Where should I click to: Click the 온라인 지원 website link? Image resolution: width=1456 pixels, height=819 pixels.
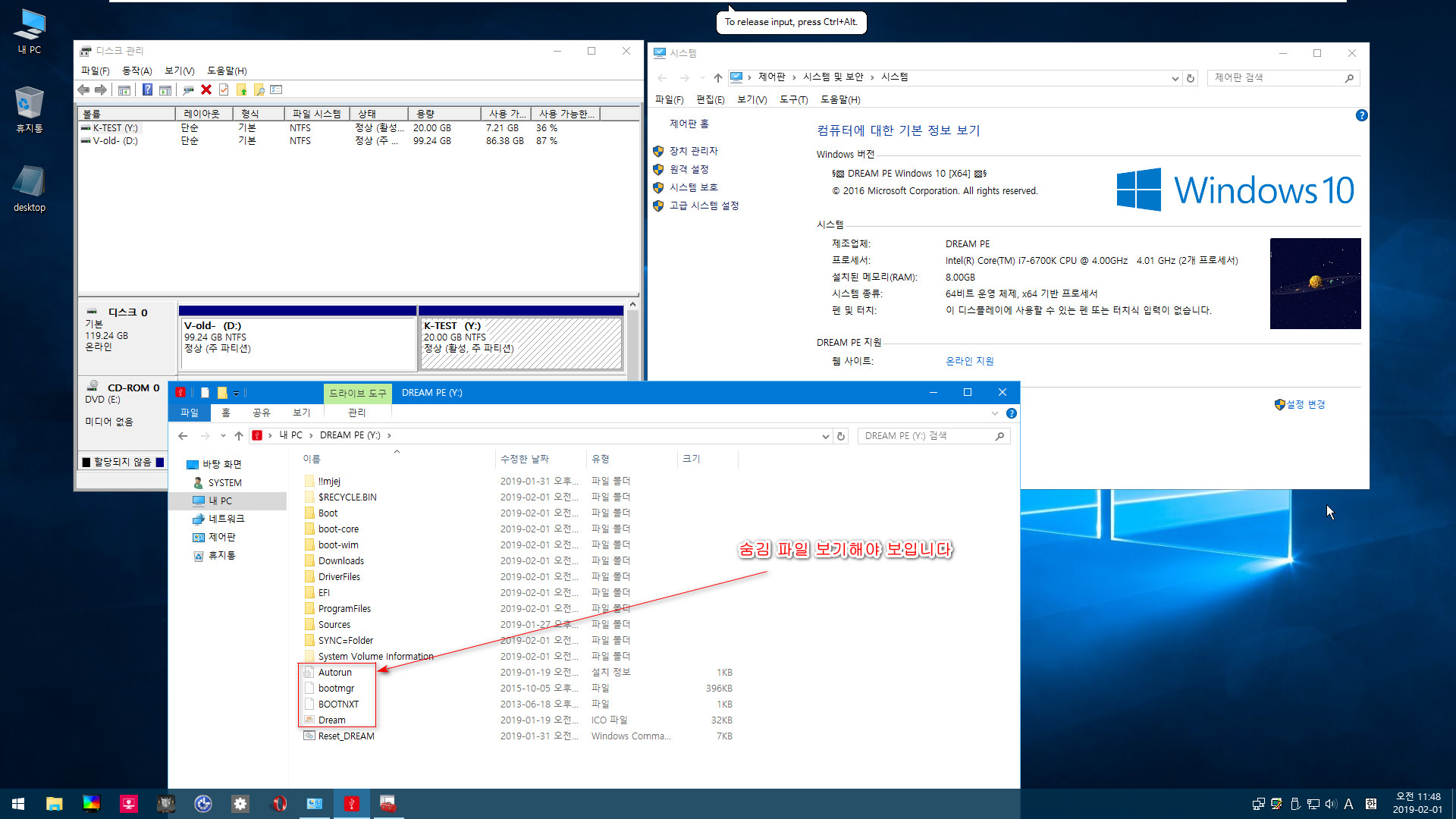click(x=969, y=361)
